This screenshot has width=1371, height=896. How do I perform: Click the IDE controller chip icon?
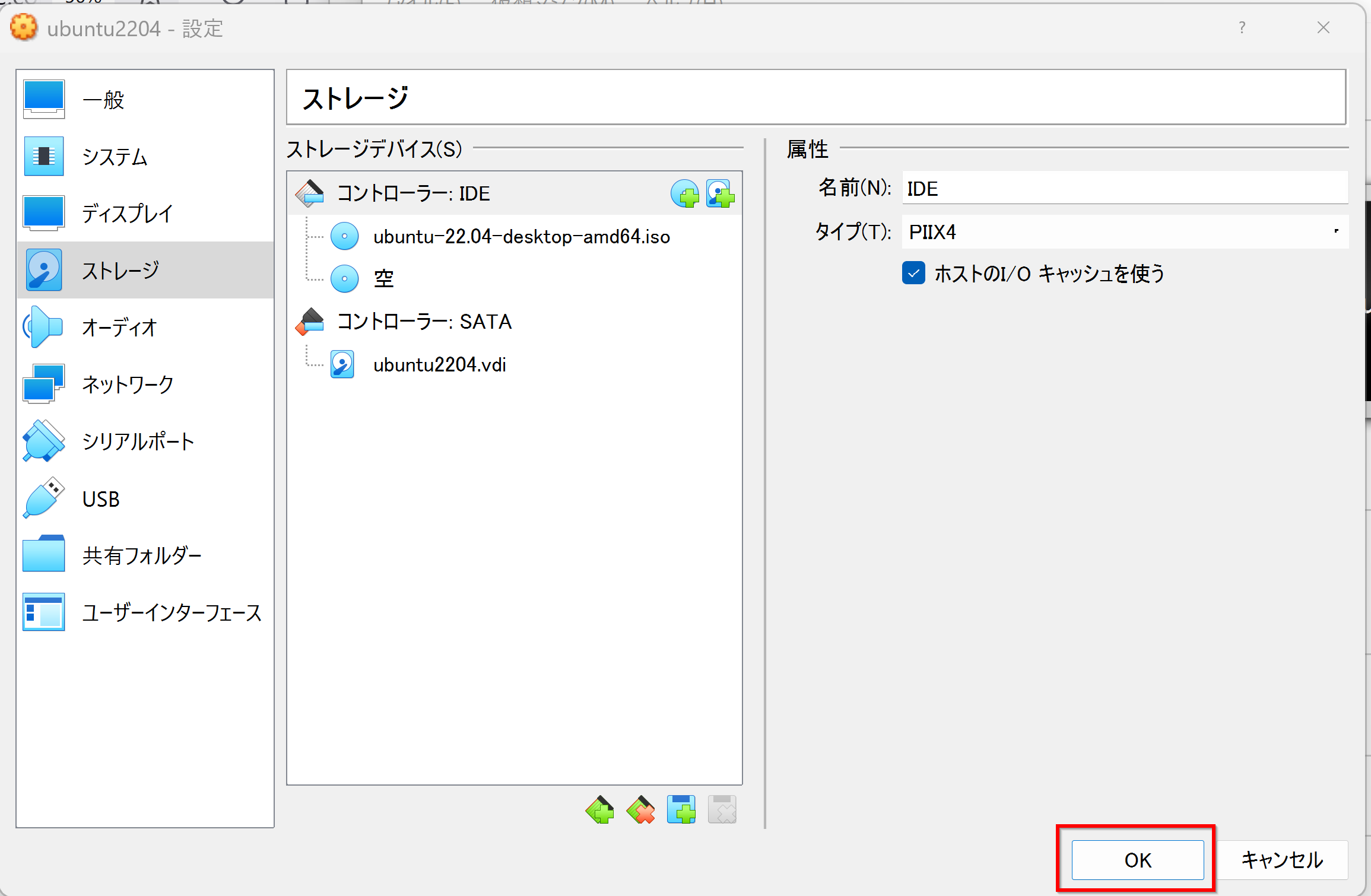(310, 193)
